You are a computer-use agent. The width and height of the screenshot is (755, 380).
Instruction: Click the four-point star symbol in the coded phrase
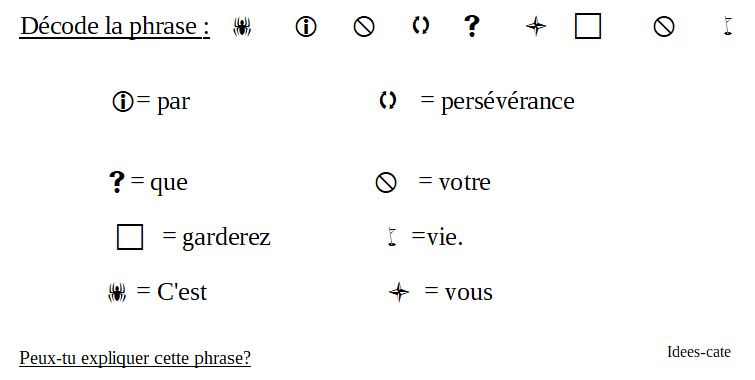(535, 26)
